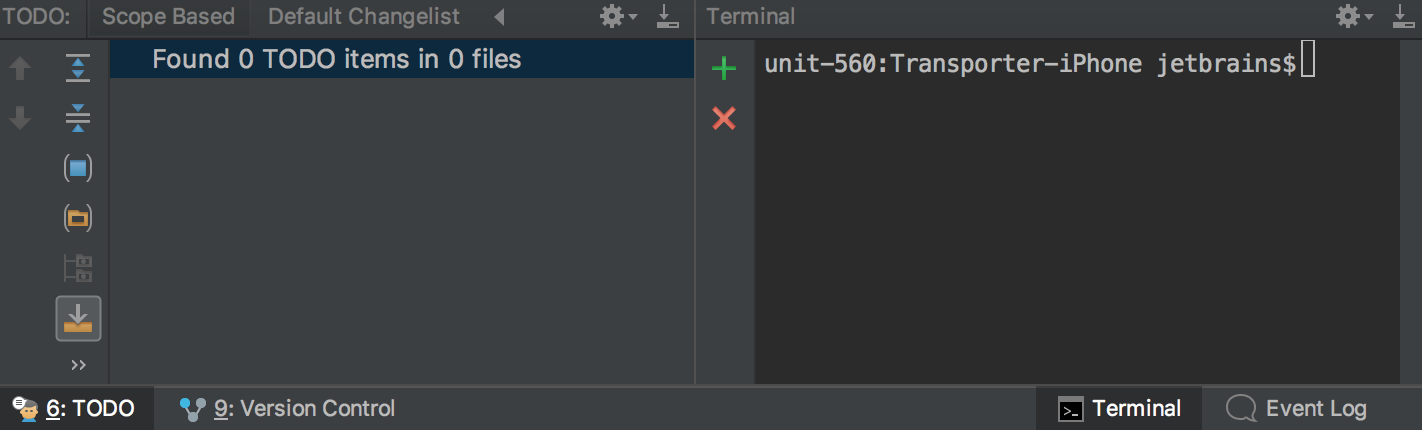1422x430 pixels.
Task: Hide the TODO tool window
Action: (667, 16)
